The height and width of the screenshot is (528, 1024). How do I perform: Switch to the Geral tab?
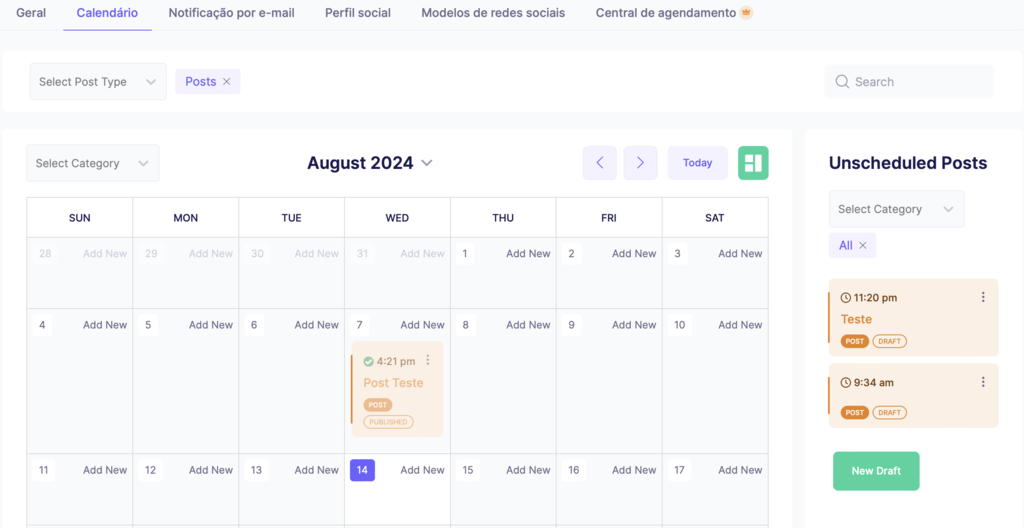(31, 12)
